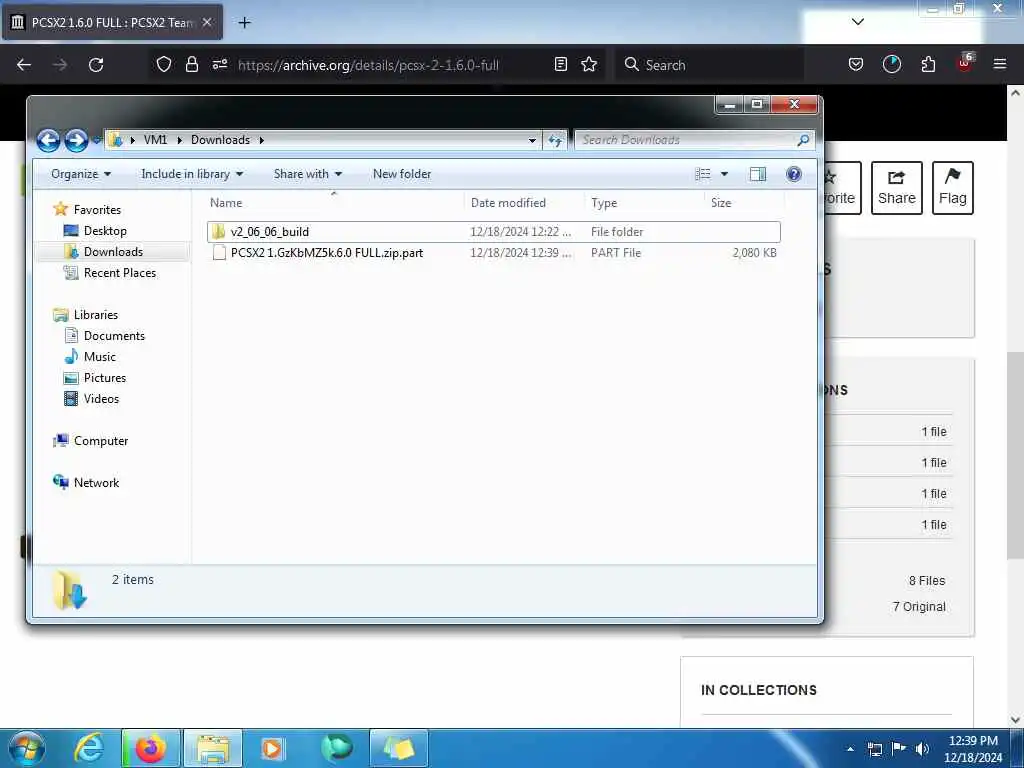Open Firefox tracking protection shield
Image resolution: width=1024 pixels, height=768 pixels.
pos(164,64)
